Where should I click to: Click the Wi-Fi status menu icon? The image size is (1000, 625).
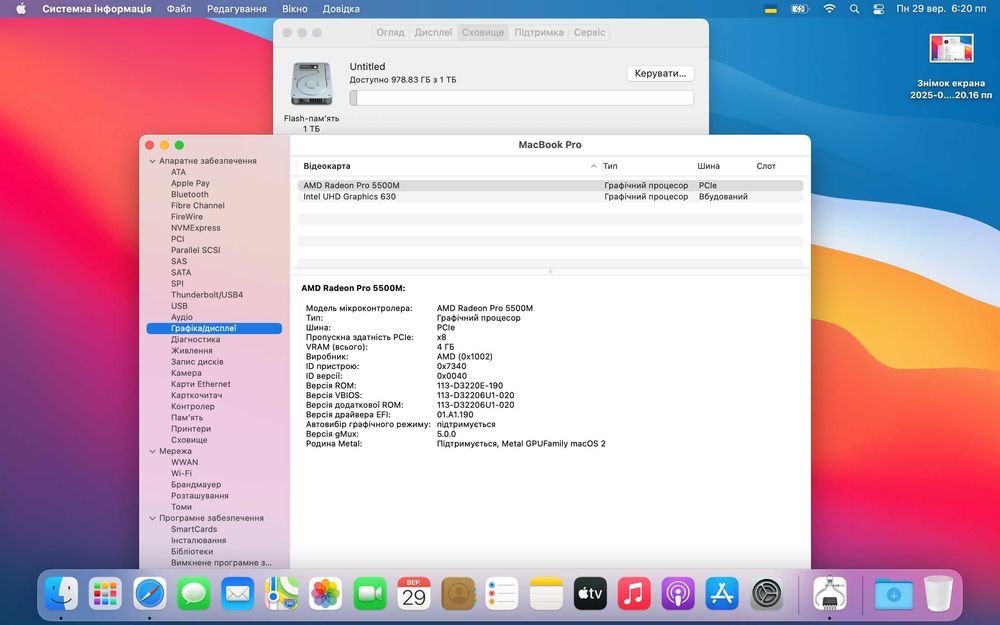(829, 8)
